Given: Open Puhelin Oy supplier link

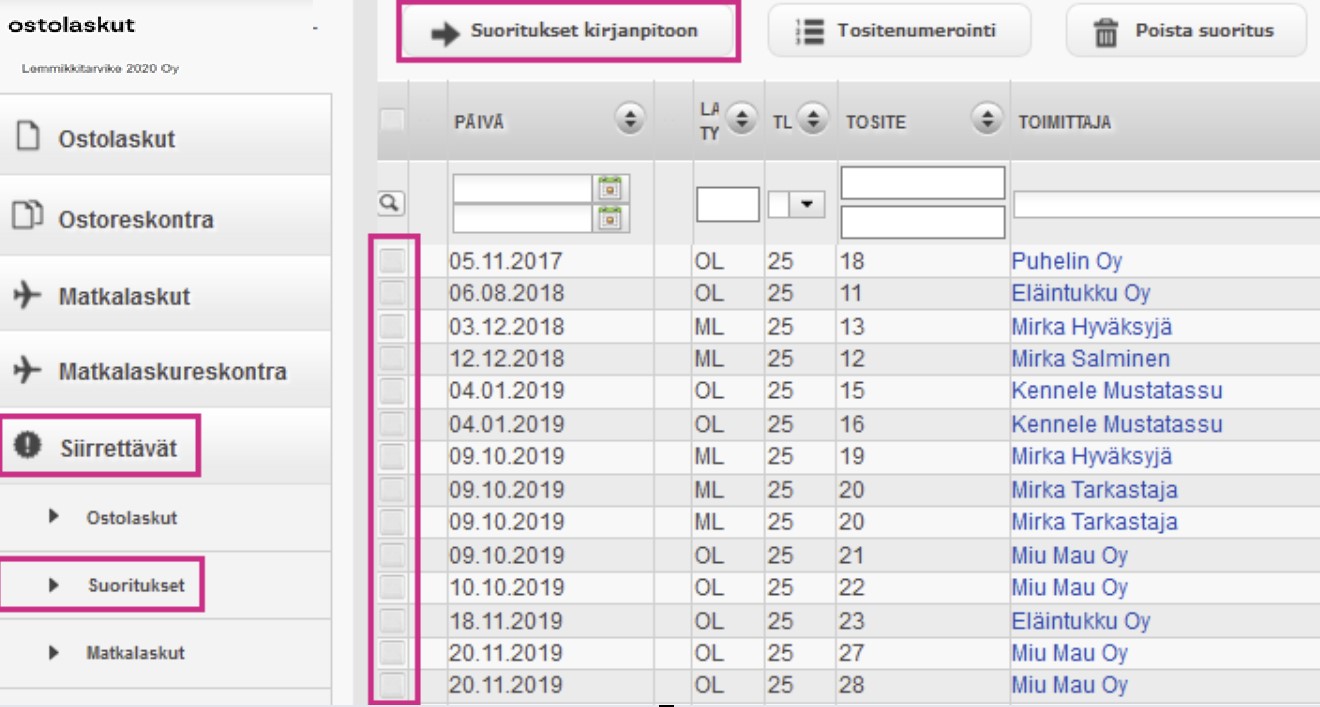Looking at the screenshot, I should (1066, 262).
